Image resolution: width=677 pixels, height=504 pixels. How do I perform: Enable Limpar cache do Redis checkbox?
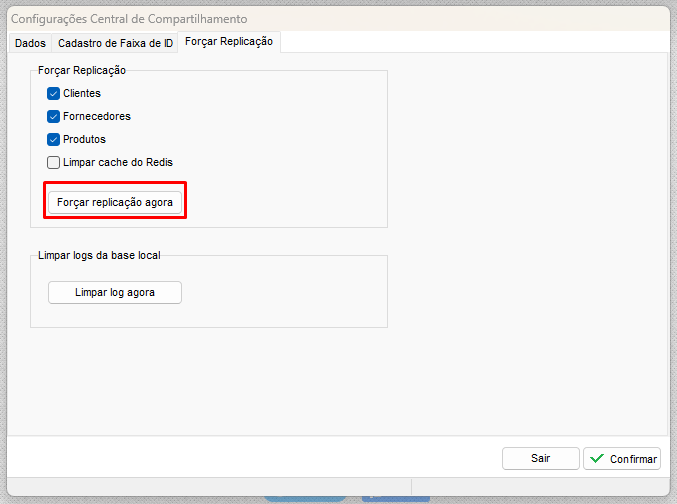coord(54,162)
